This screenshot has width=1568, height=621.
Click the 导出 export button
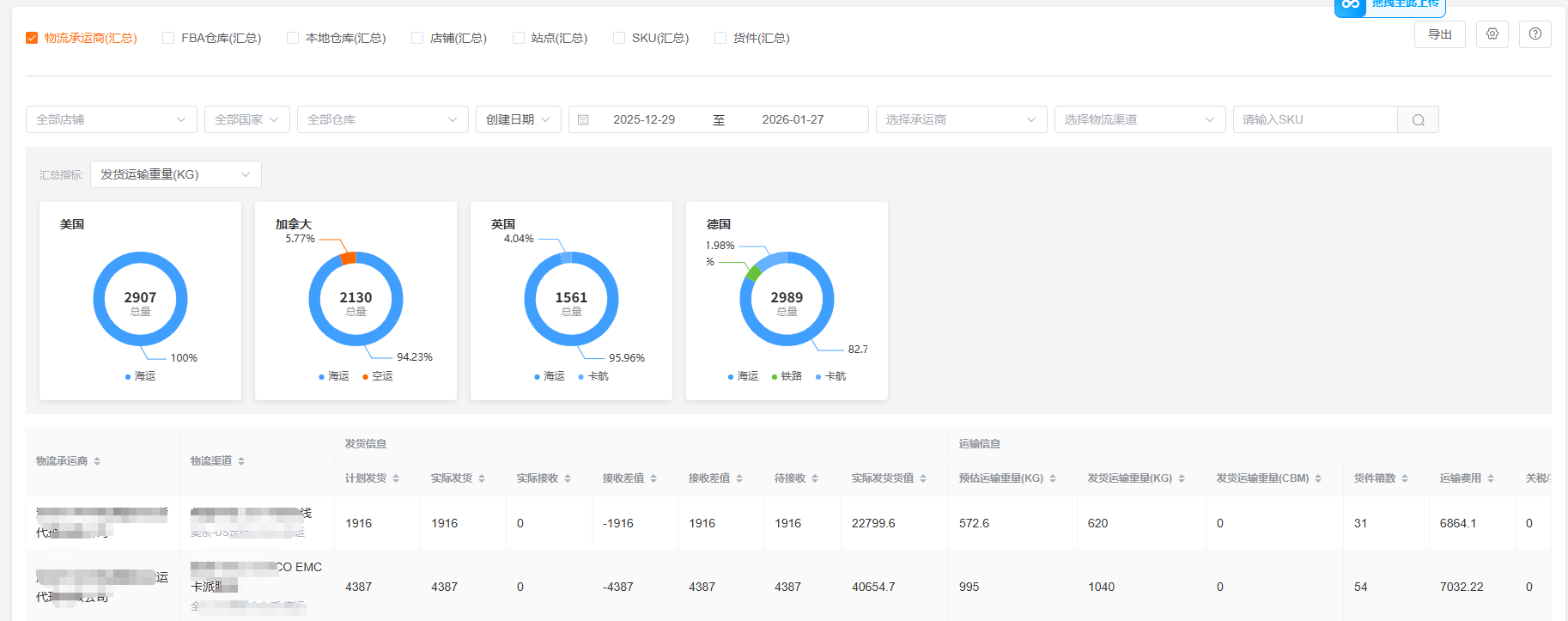(x=1439, y=34)
